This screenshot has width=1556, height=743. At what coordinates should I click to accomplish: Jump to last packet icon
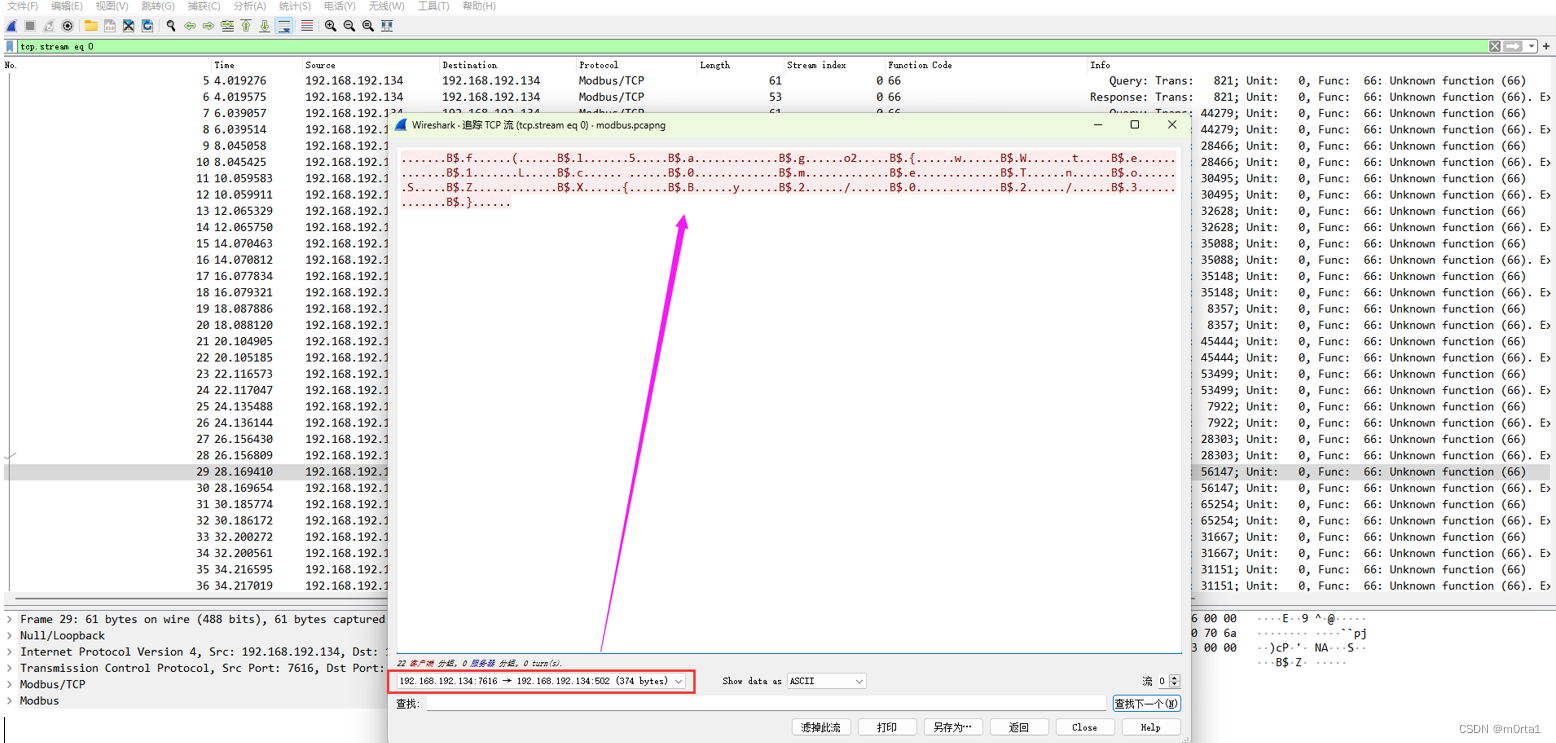pos(265,26)
